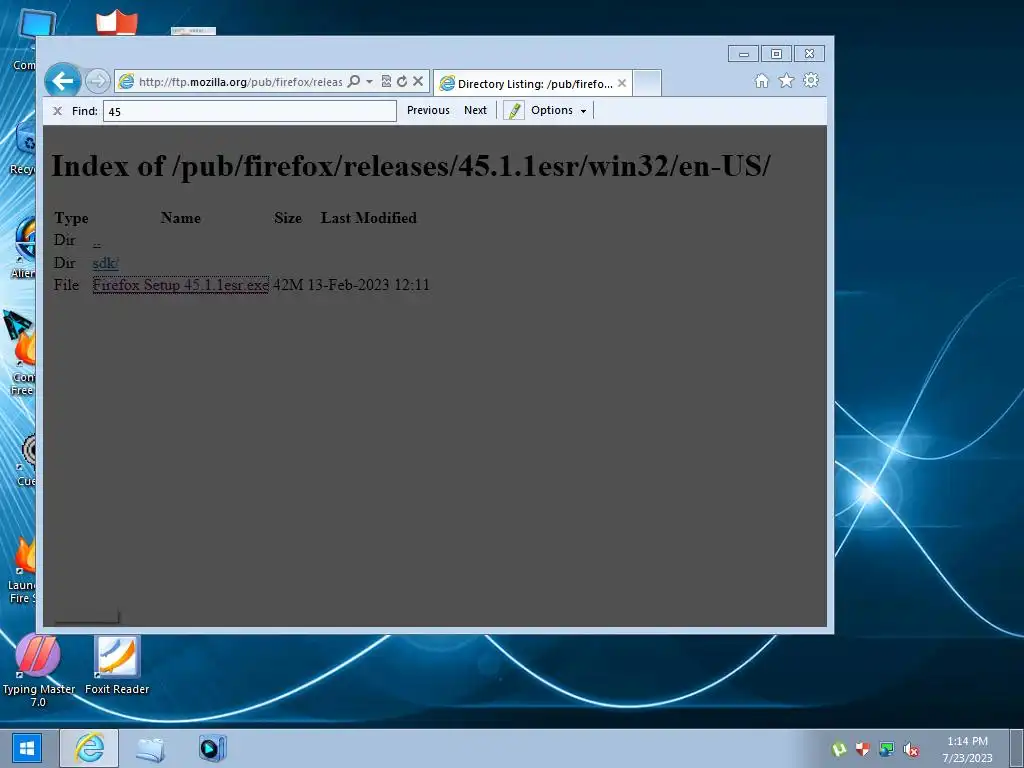Open the parent directory '..' link

(x=97, y=242)
